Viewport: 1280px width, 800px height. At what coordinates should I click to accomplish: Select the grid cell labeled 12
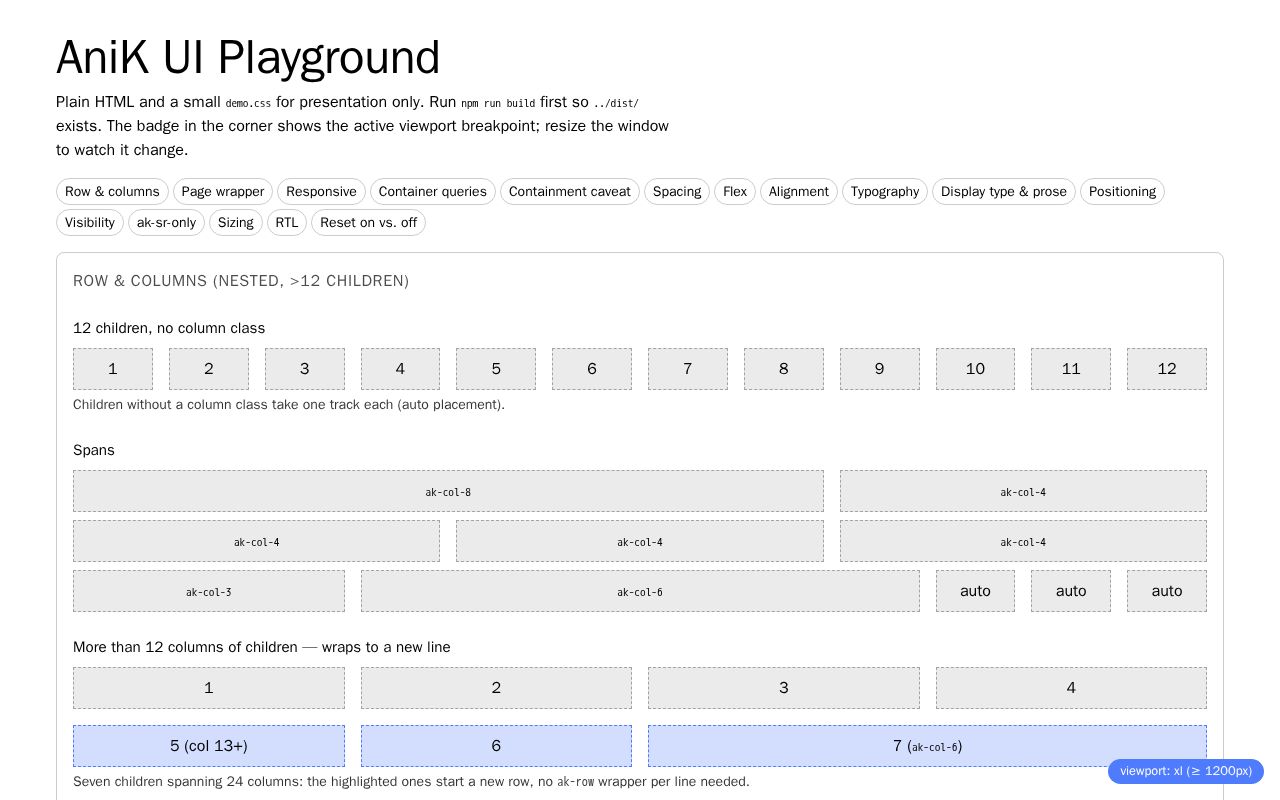[1167, 369]
